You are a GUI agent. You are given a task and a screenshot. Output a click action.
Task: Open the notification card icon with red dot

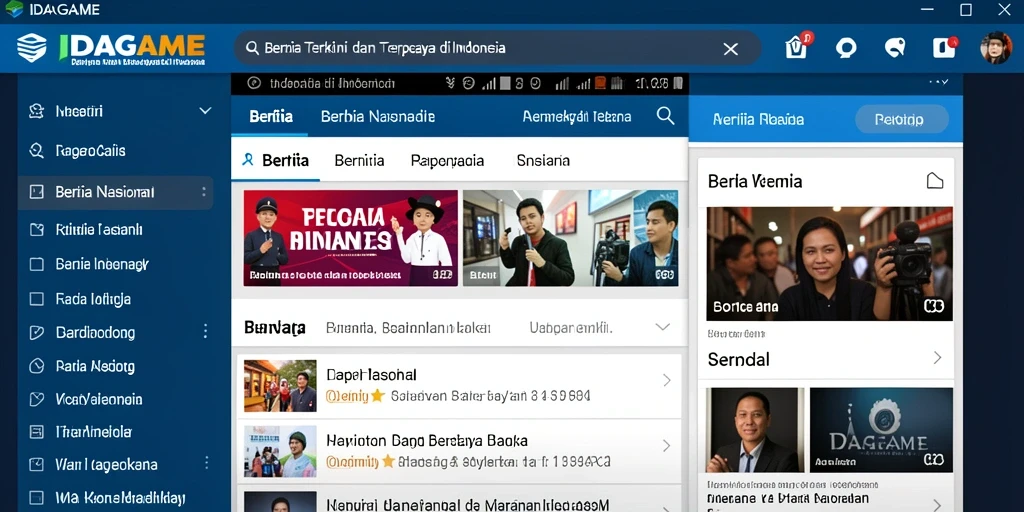pyautogui.click(x=944, y=48)
